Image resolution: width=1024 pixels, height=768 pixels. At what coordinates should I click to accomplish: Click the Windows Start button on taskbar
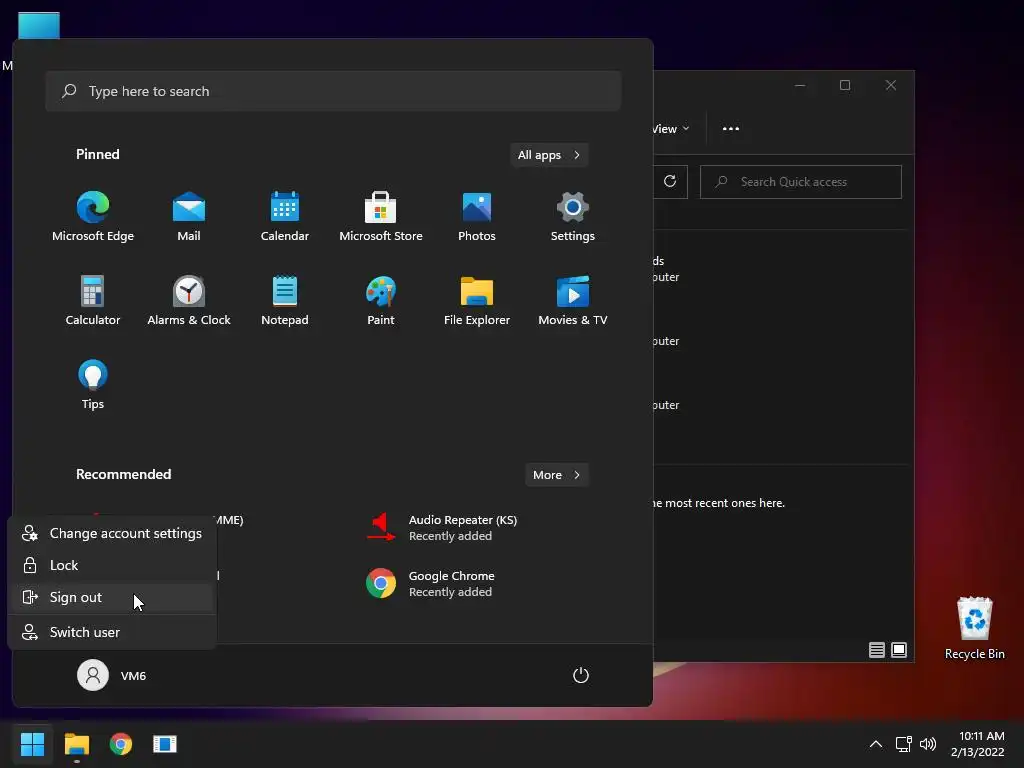pyautogui.click(x=32, y=744)
